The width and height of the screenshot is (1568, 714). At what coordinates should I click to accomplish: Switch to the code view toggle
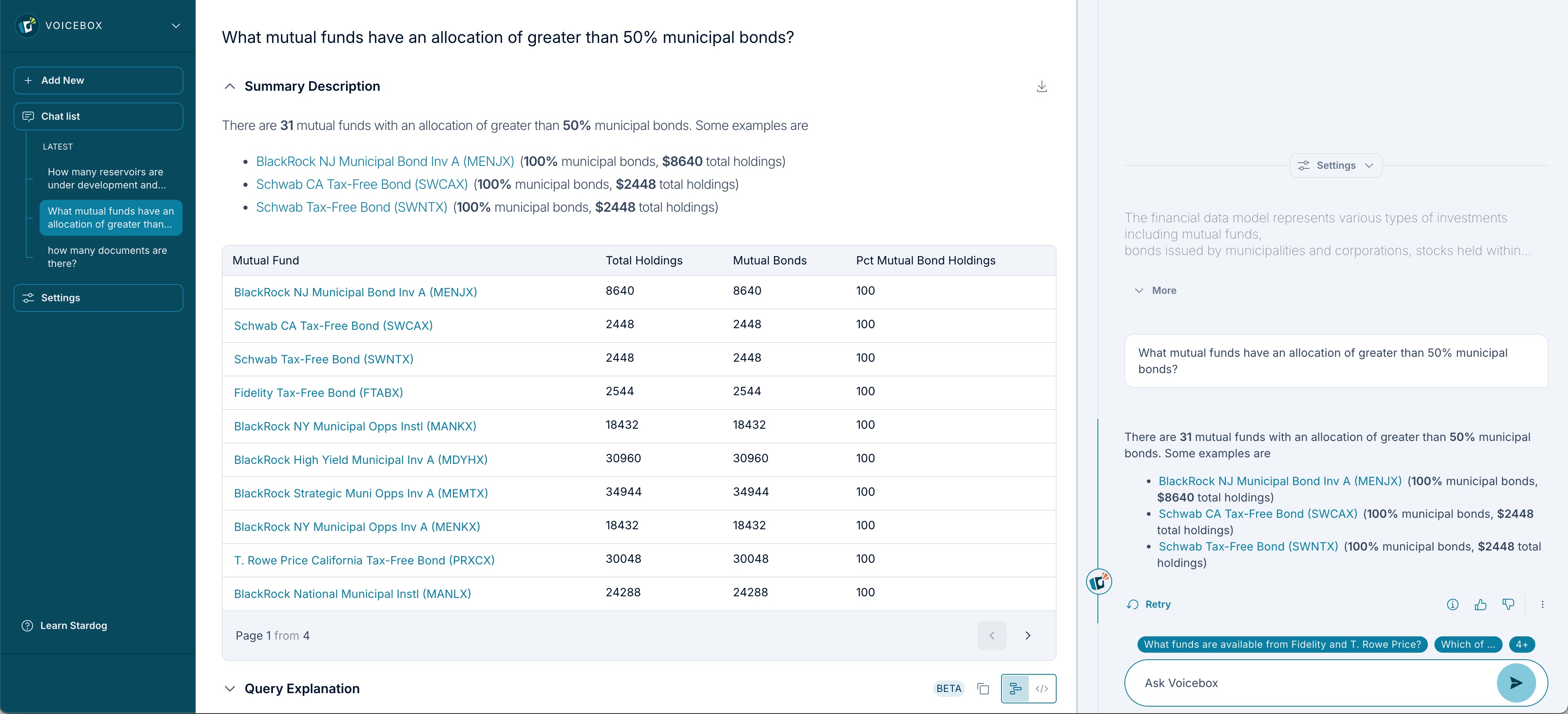tap(1042, 689)
